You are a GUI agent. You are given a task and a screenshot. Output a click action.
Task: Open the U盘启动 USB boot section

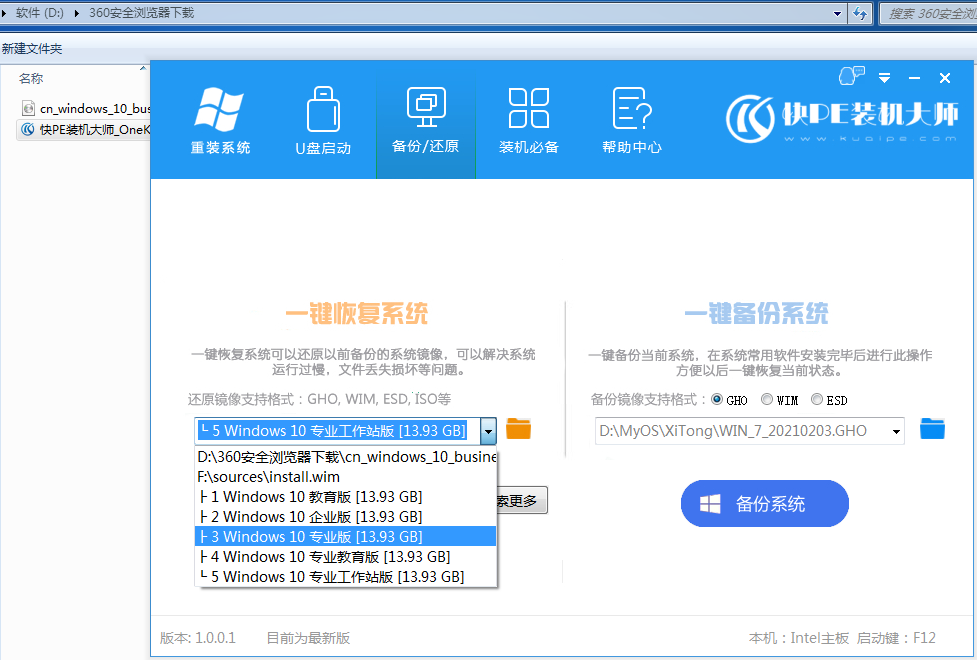point(323,121)
